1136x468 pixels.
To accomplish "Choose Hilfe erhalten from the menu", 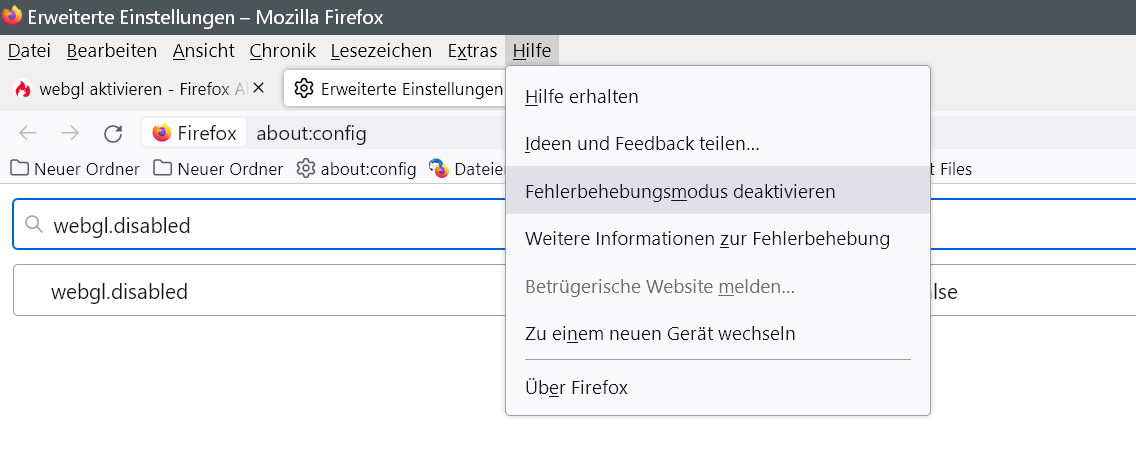I will [x=581, y=96].
